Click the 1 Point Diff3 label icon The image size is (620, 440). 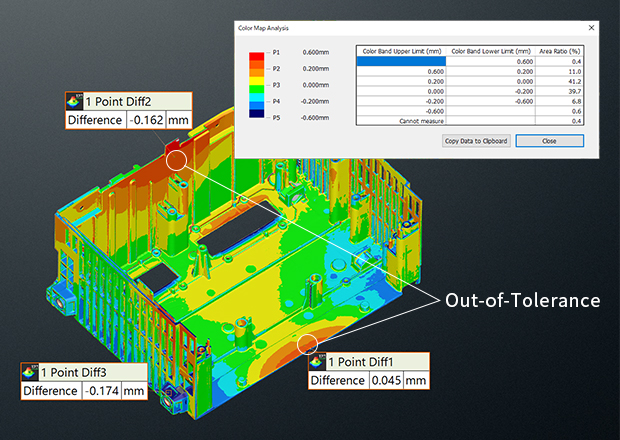click(31, 371)
